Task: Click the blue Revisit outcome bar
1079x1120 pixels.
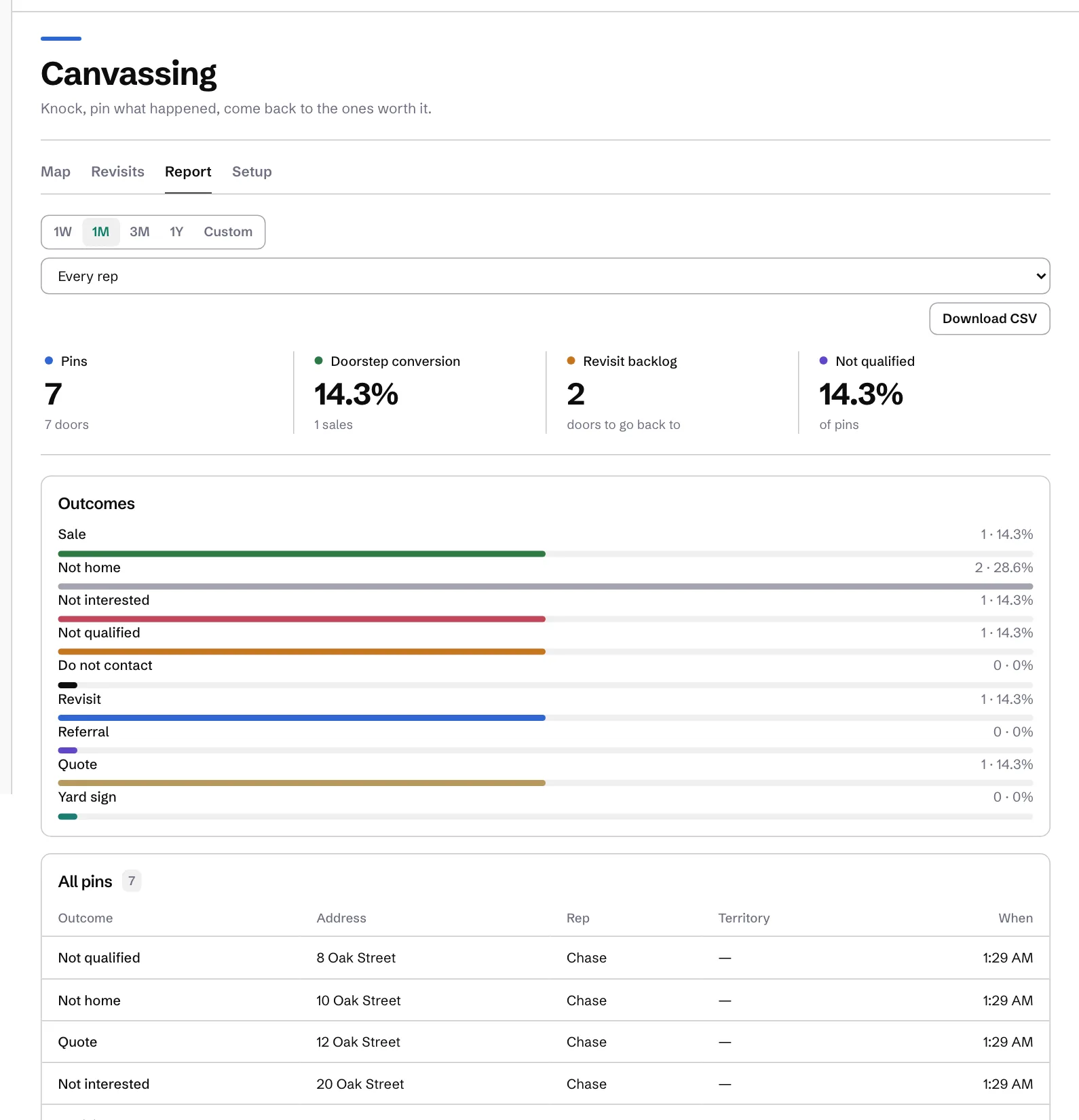Action: [x=302, y=718]
